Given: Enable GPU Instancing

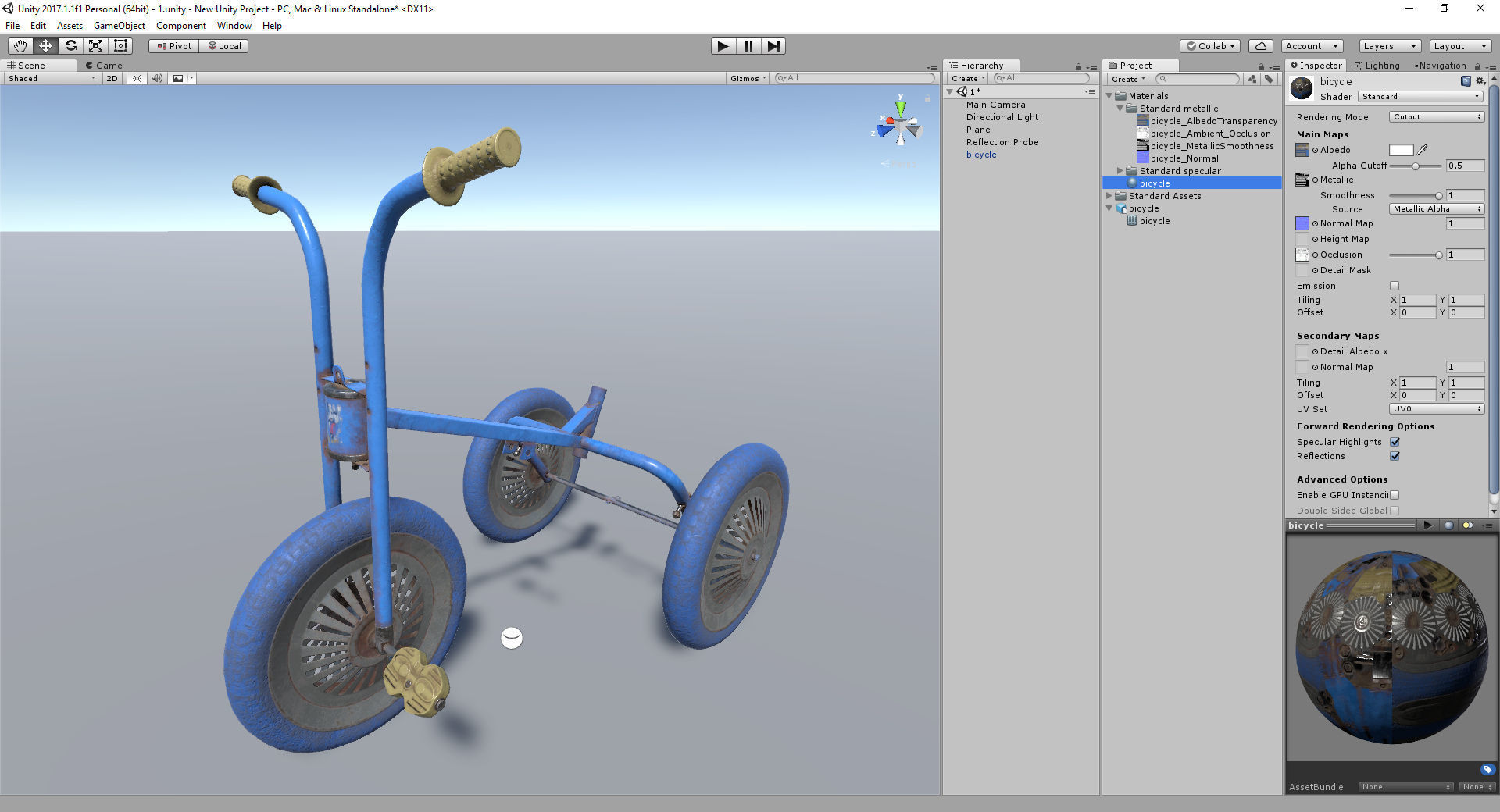Looking at the screenshot, I should tap(1395, 495).
